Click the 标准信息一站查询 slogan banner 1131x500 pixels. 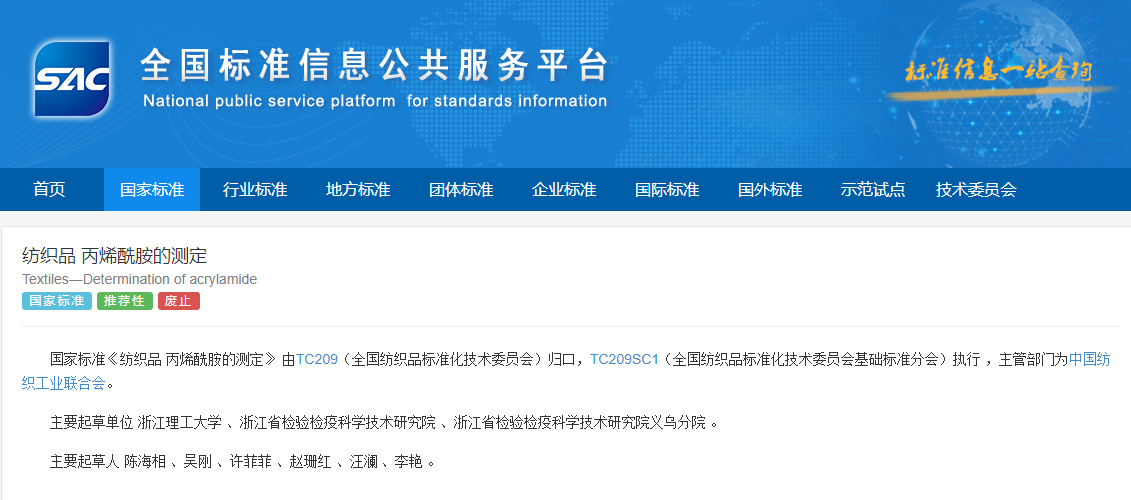[997, 72]
